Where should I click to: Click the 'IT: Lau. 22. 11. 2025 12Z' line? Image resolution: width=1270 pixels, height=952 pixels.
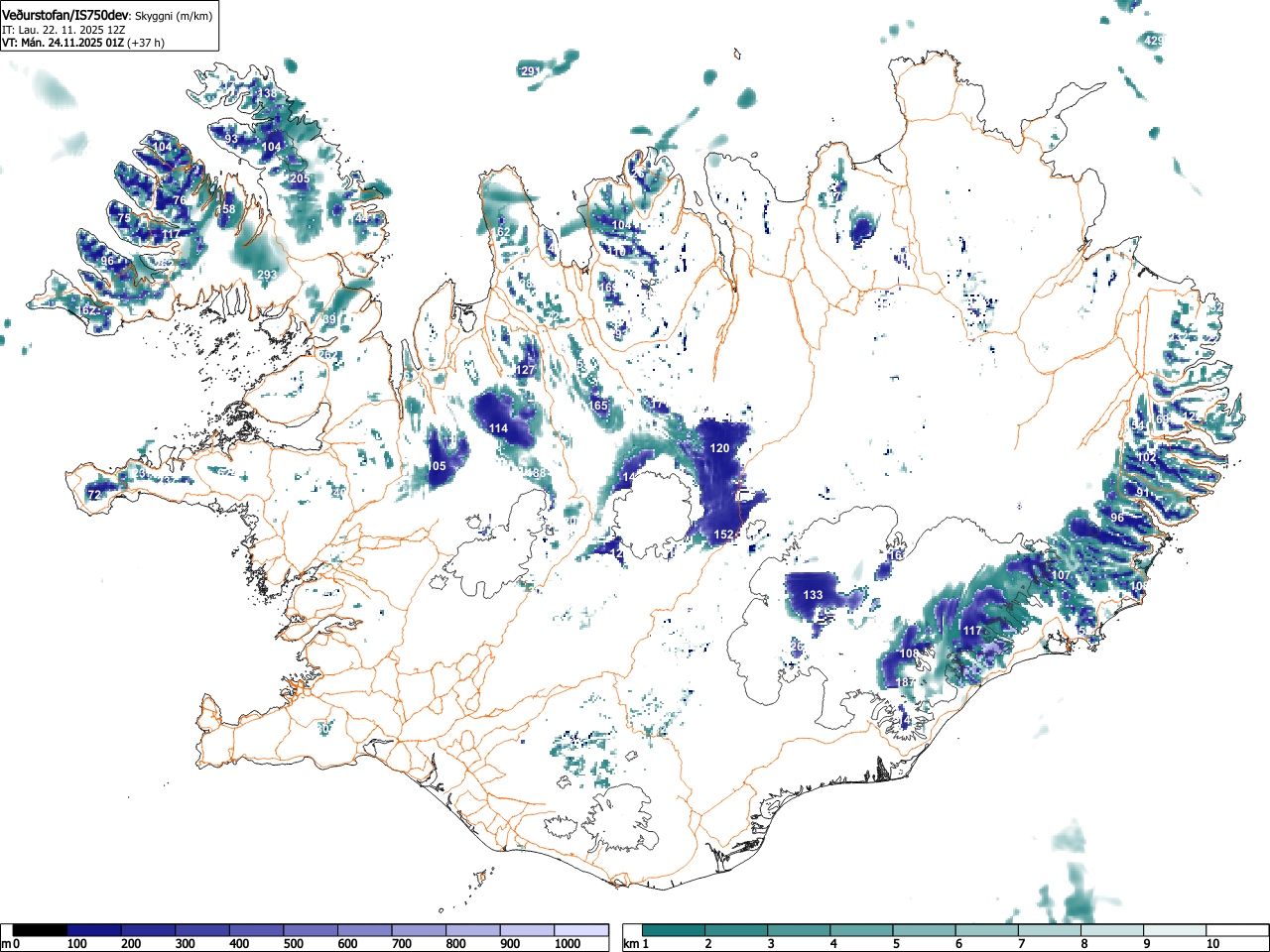point(63,30)
